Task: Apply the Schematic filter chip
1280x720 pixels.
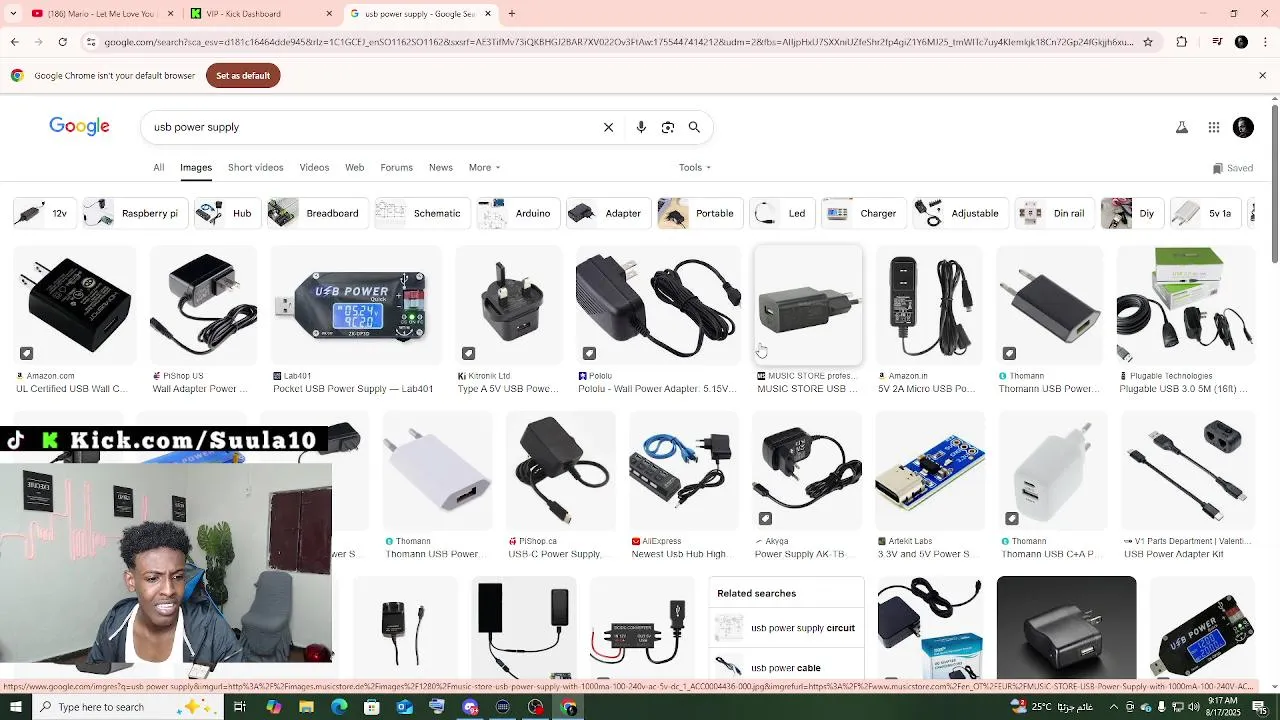Action: (422, 213)
